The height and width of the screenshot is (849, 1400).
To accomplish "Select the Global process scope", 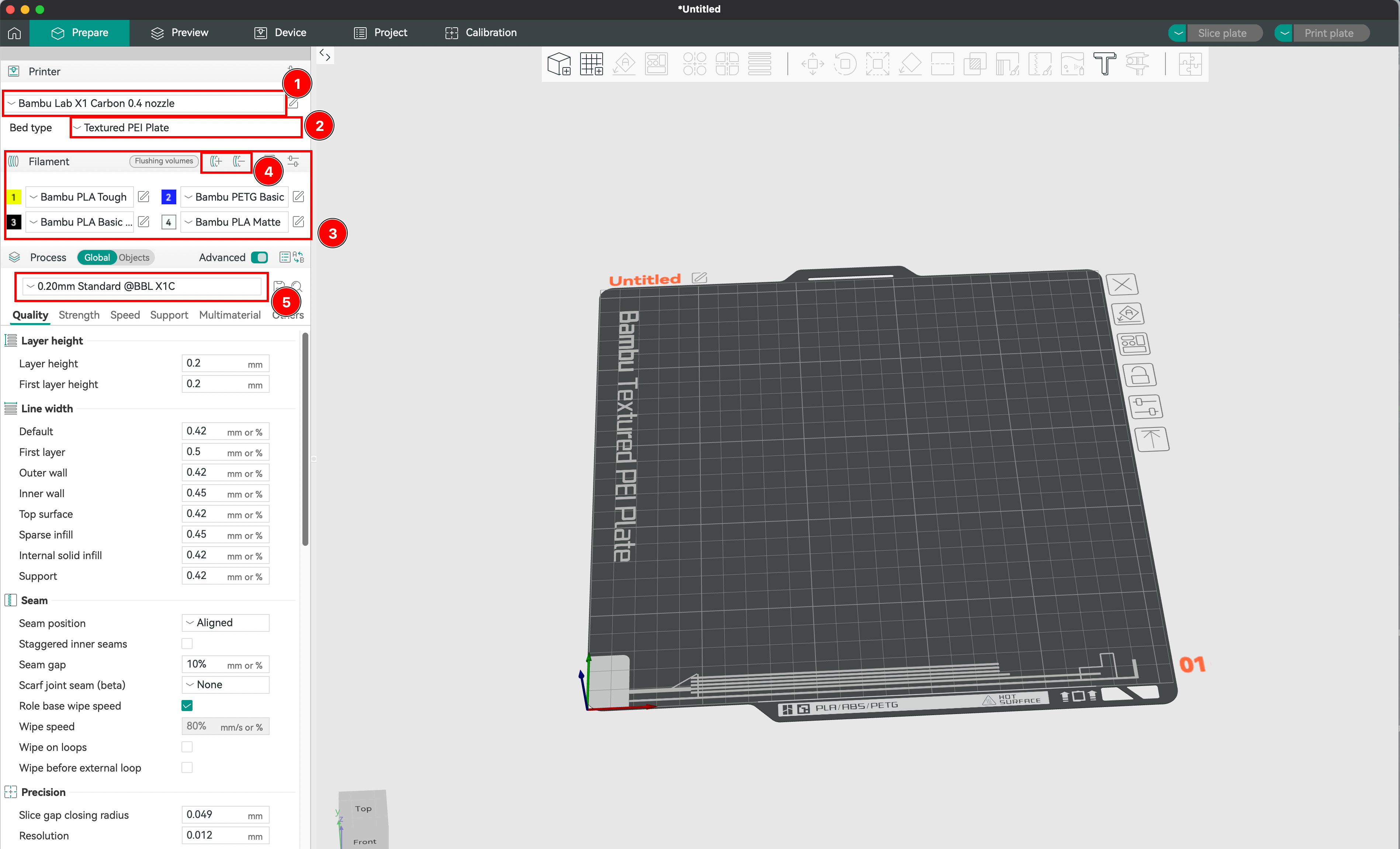I will (97, 257).
